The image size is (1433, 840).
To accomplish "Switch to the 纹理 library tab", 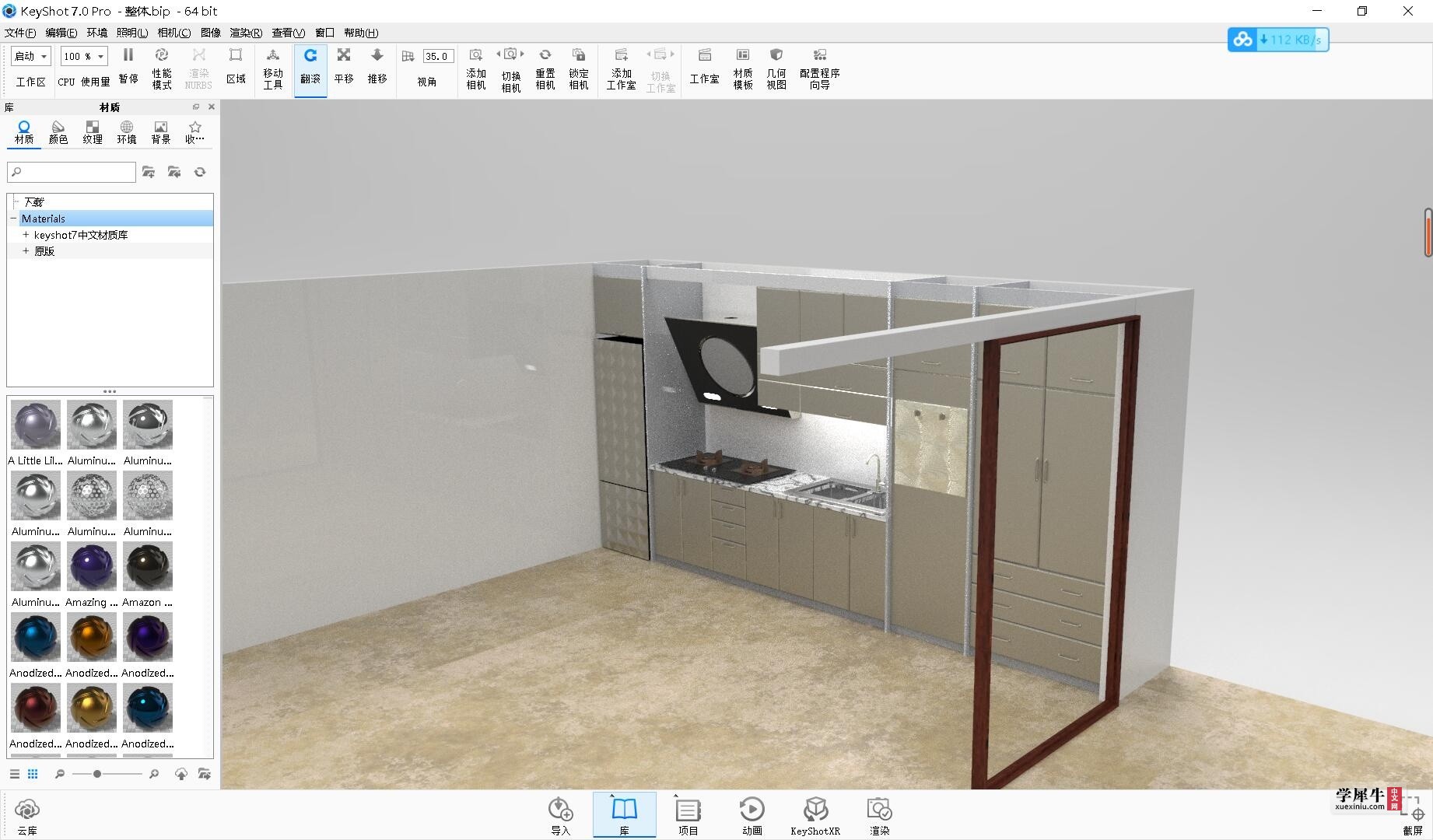I will click(x=93, y=132).
